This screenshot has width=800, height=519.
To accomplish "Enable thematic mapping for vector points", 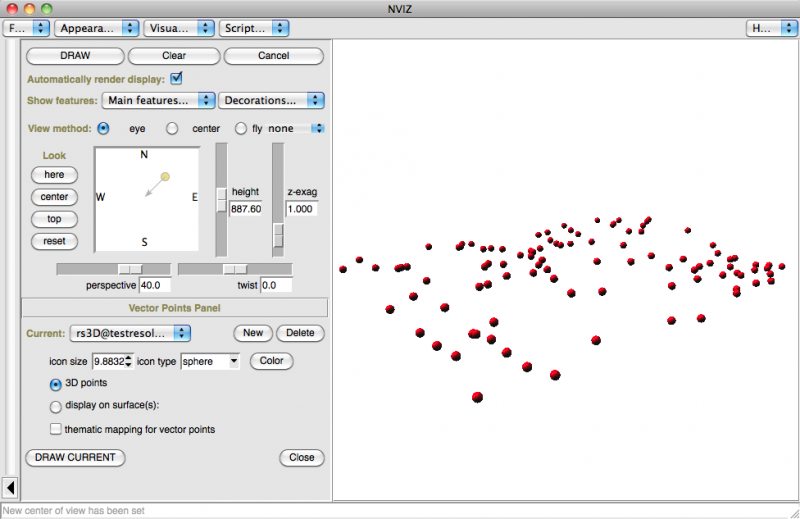I will pyautogui.click(x=56, y=429).
